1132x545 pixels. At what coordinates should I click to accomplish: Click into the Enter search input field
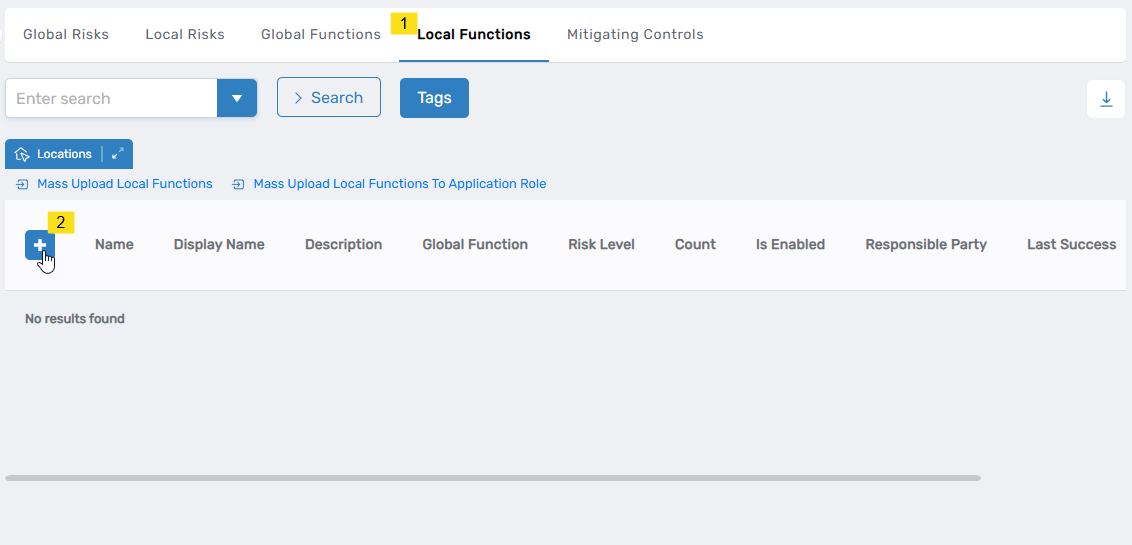pos(112,98)
